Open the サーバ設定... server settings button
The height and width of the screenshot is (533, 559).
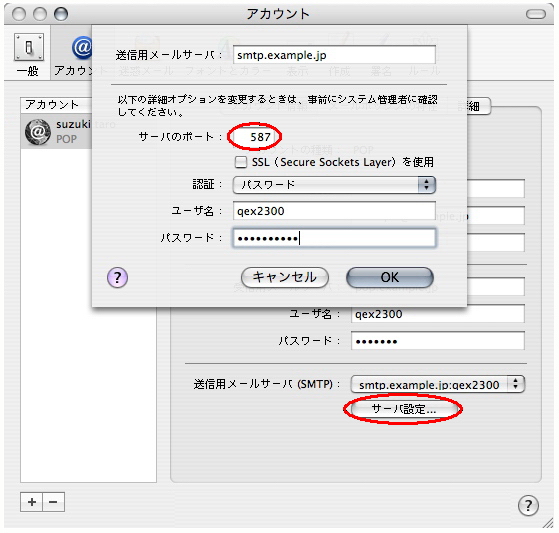[x=403, y=409]
